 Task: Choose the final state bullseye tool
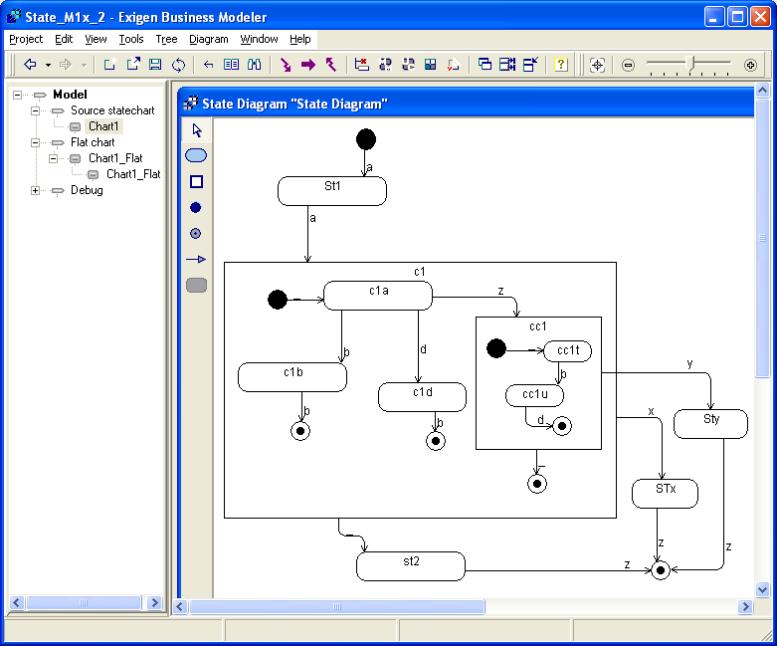[196, 233]
